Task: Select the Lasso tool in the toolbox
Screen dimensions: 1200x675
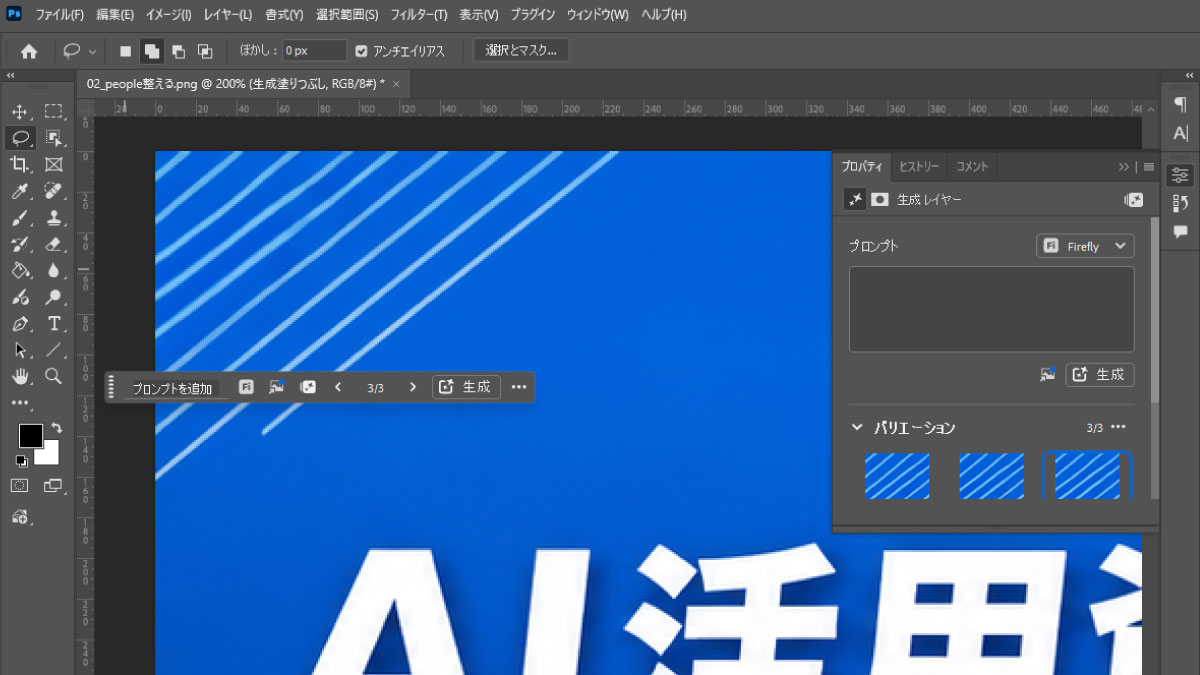Action: pos(20,138)
